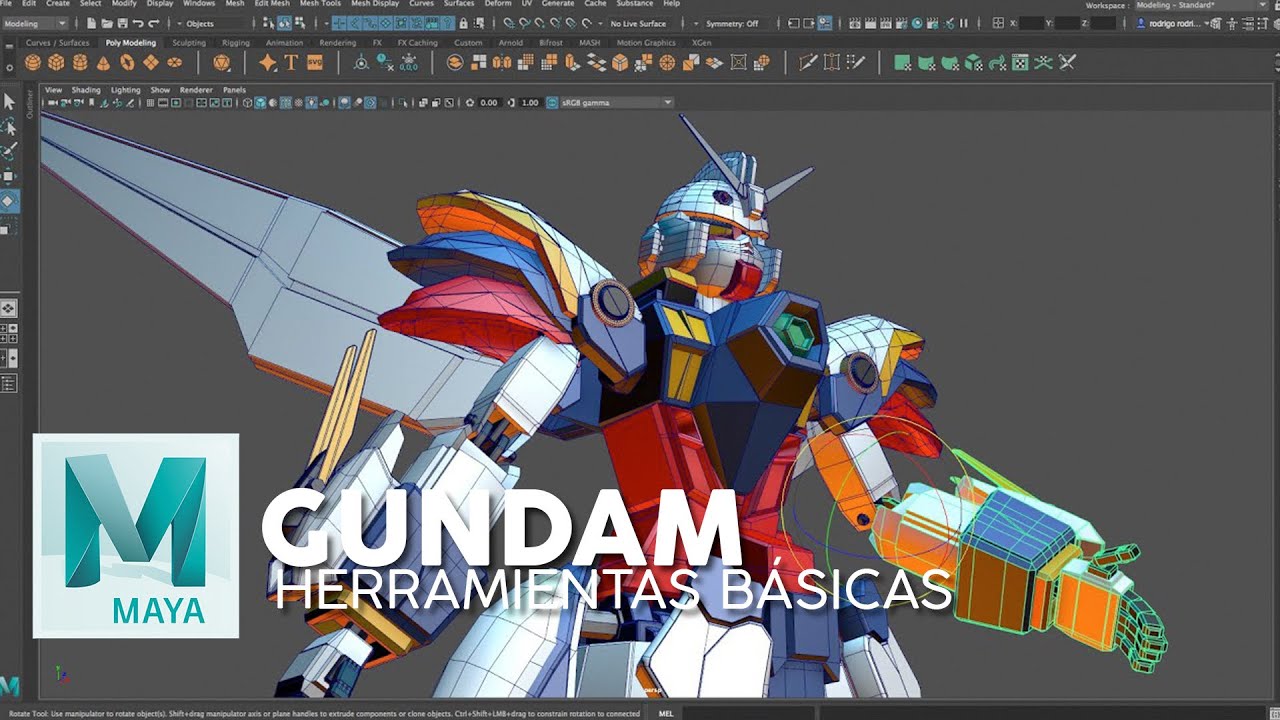
Task: Click the reset transforms 0,0,0 icon
Action: tap(408, 64)
